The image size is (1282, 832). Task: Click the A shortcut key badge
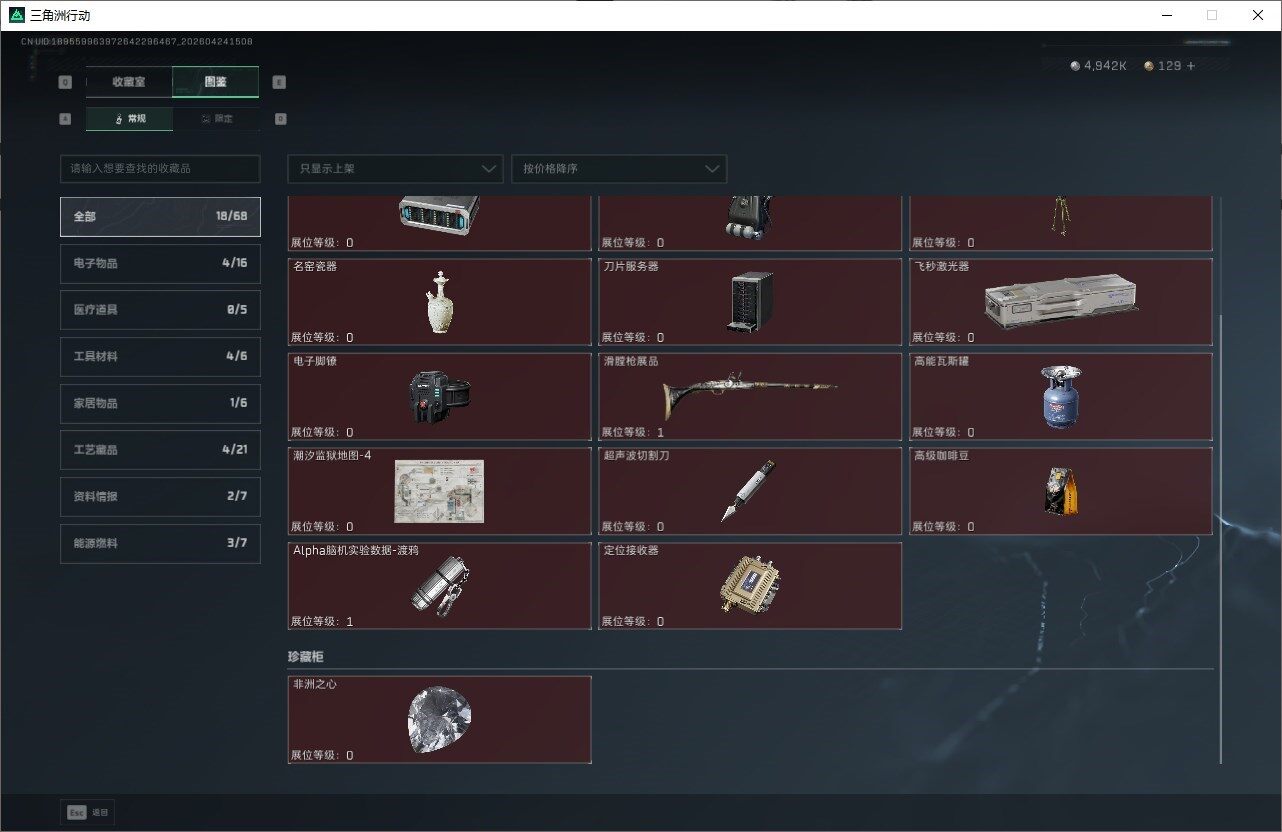click(65, 119)
